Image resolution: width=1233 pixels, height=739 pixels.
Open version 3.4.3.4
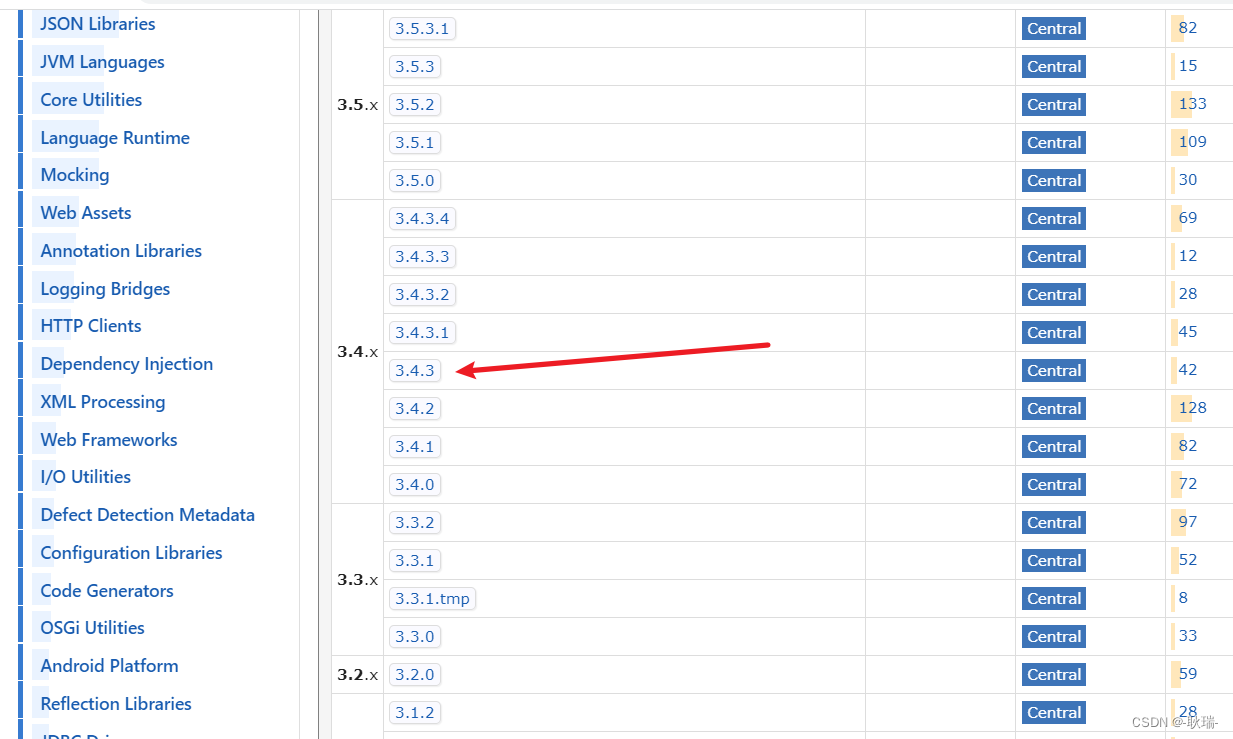(422, 219)
